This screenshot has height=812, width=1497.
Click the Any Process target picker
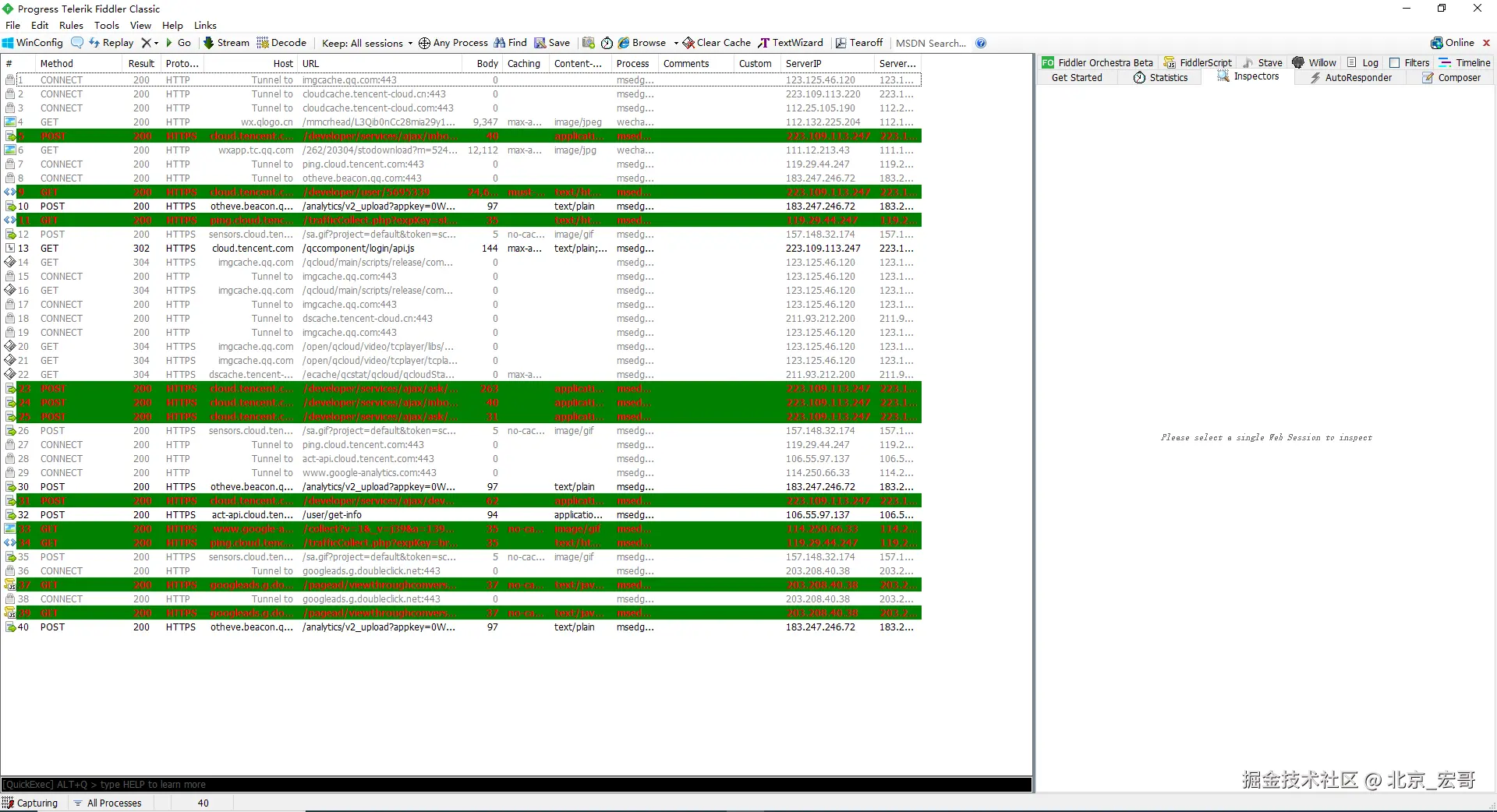[x=453, y=43]
